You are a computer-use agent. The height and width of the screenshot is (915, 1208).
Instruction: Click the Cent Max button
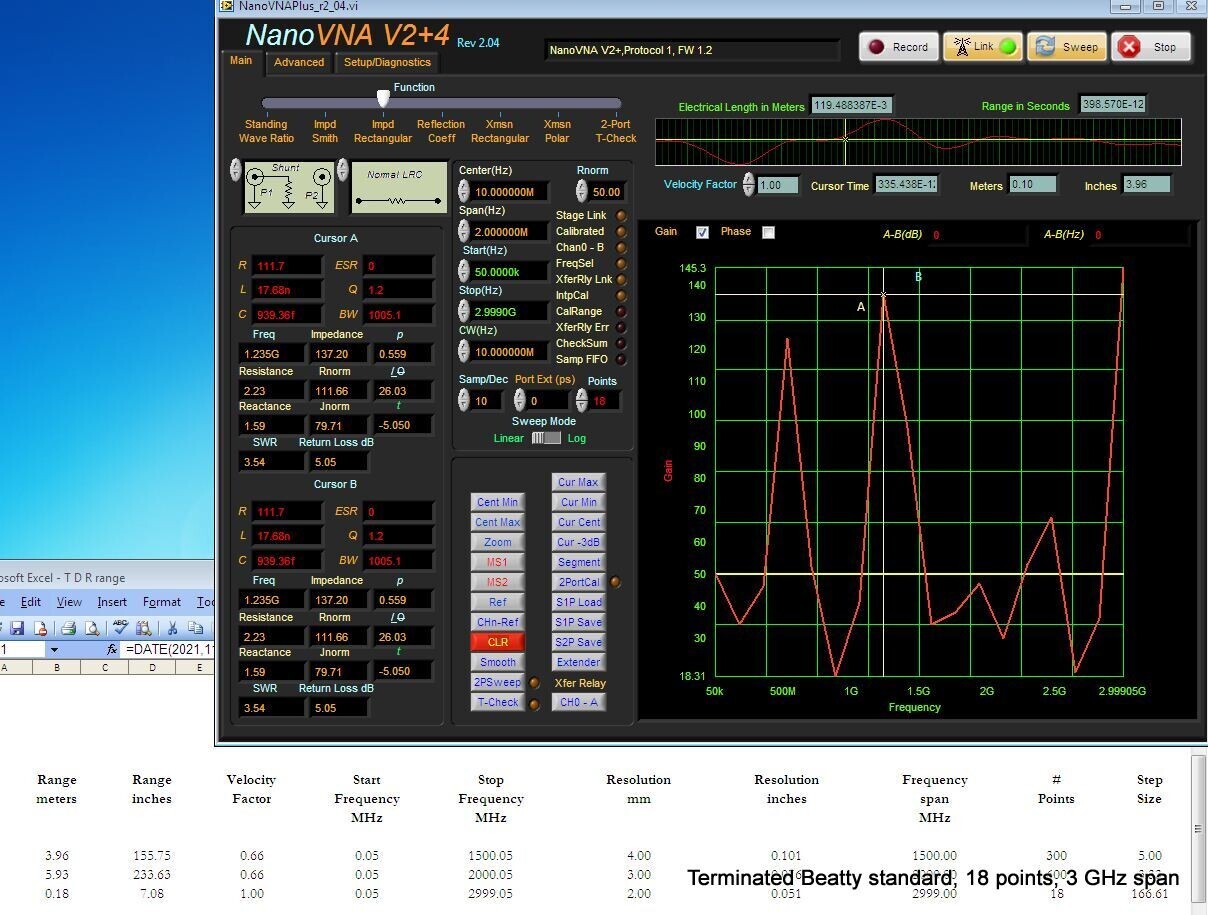tap(497, 522)
